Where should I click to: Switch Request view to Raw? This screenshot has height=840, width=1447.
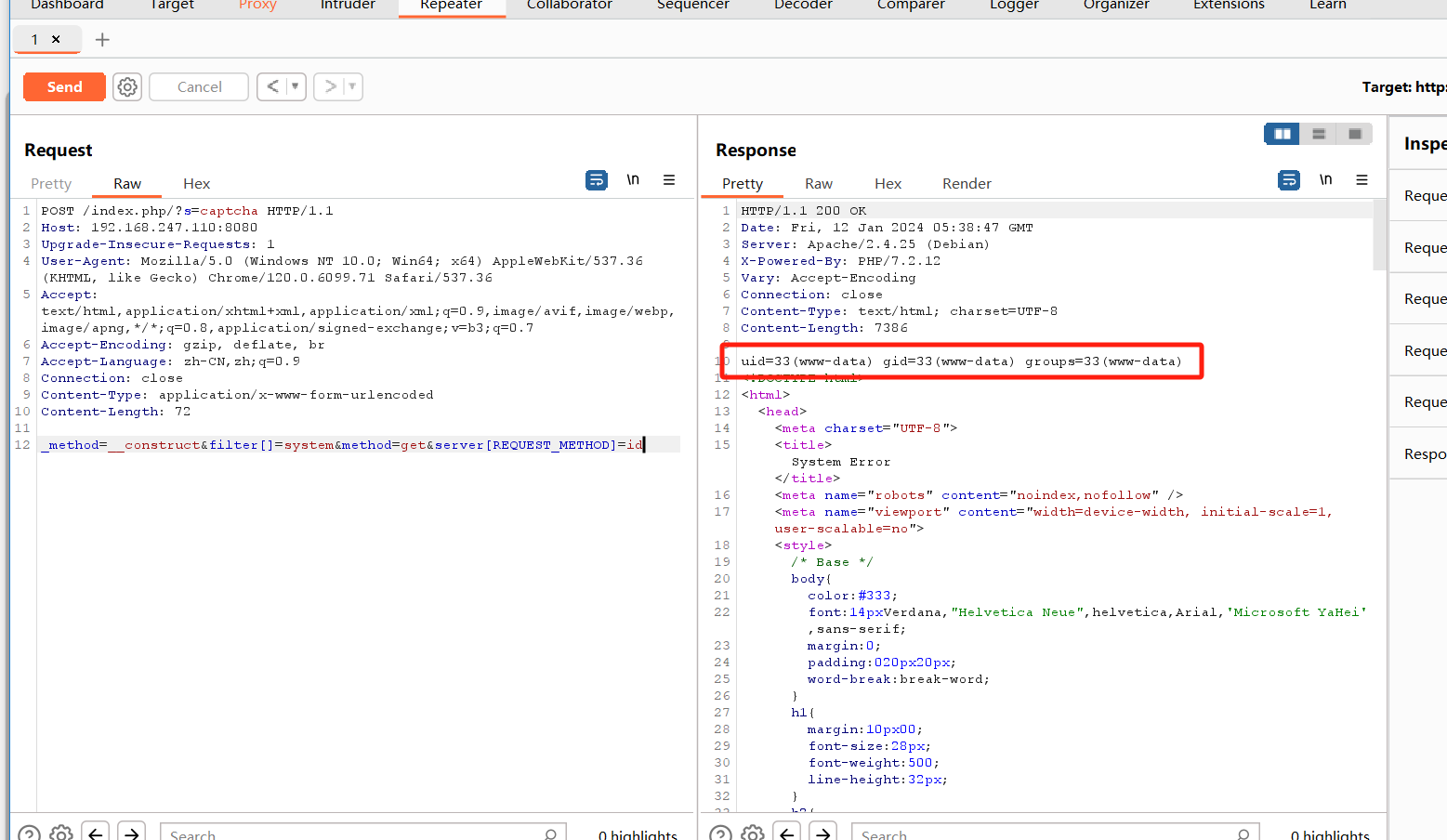(127, 184)
